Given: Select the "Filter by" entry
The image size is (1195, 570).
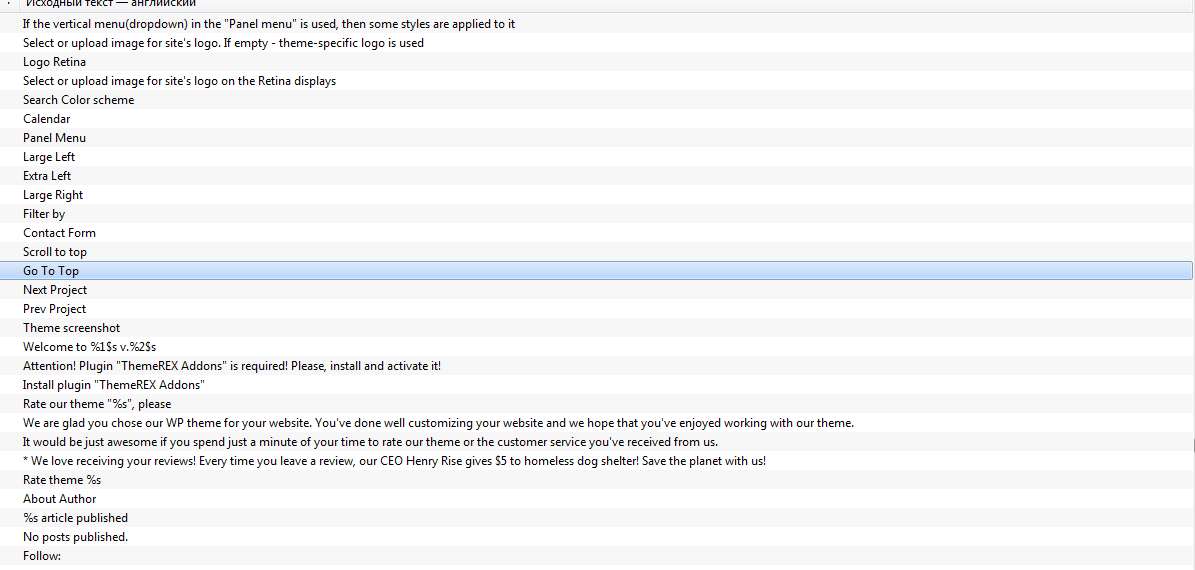Looking at the screenshot, I should click(597, 214).
